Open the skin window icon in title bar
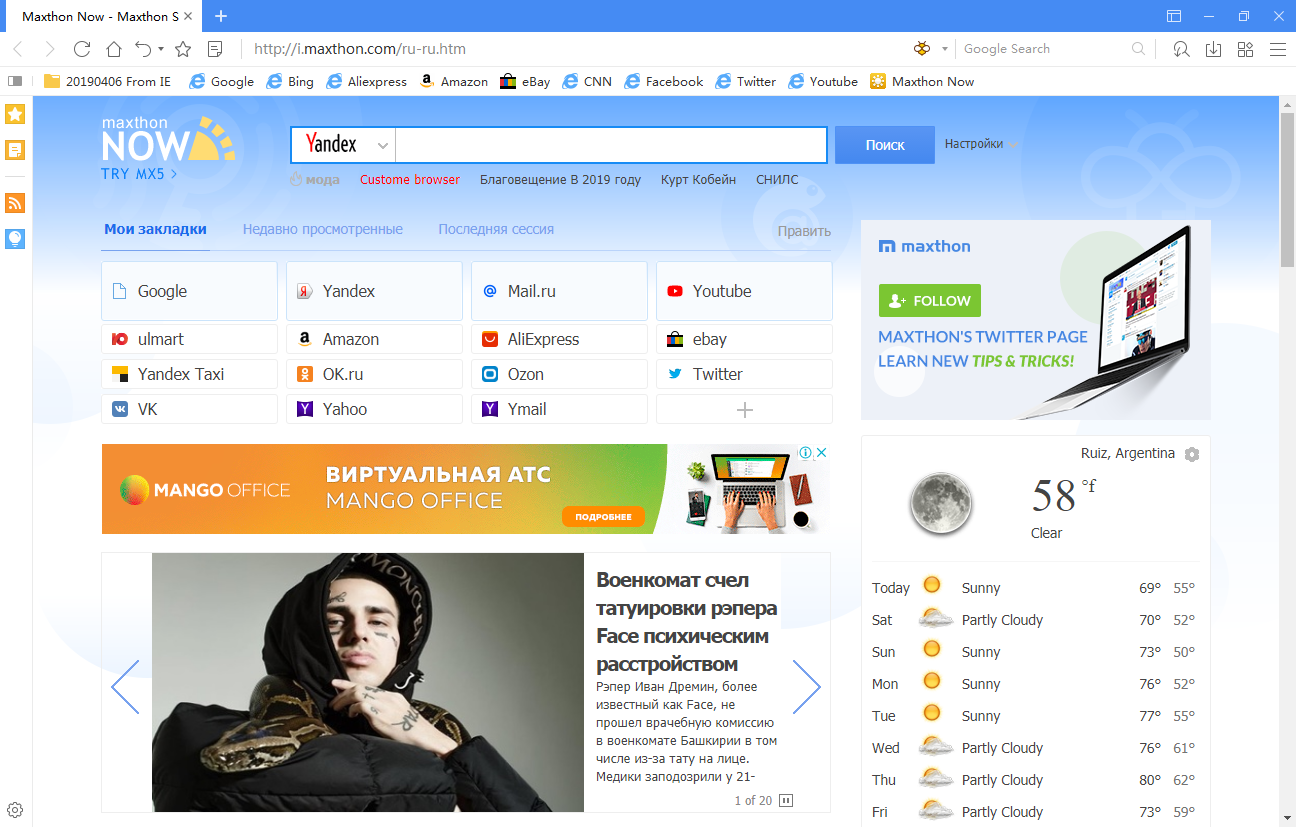Screen dimensions: 1296x827 1174,16
